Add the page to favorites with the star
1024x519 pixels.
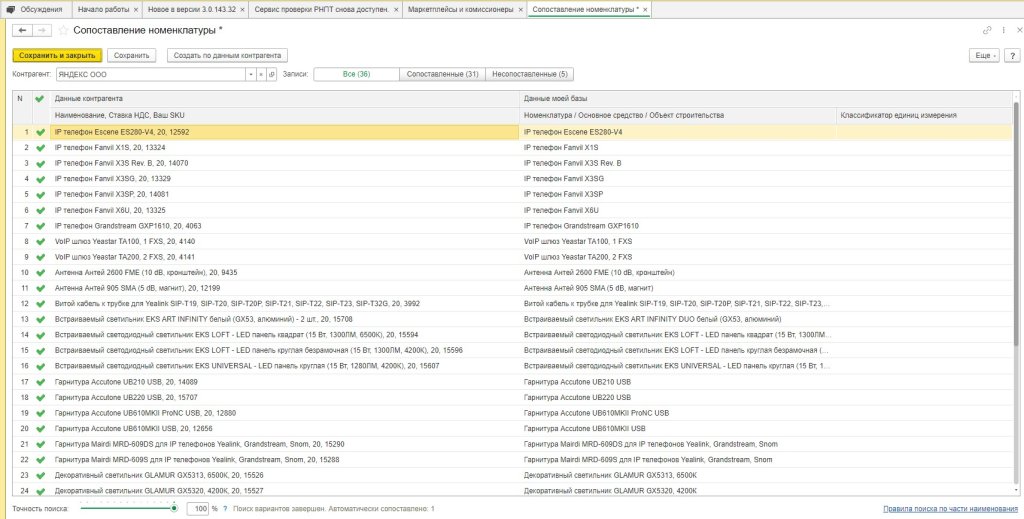[x=63, y=31]
